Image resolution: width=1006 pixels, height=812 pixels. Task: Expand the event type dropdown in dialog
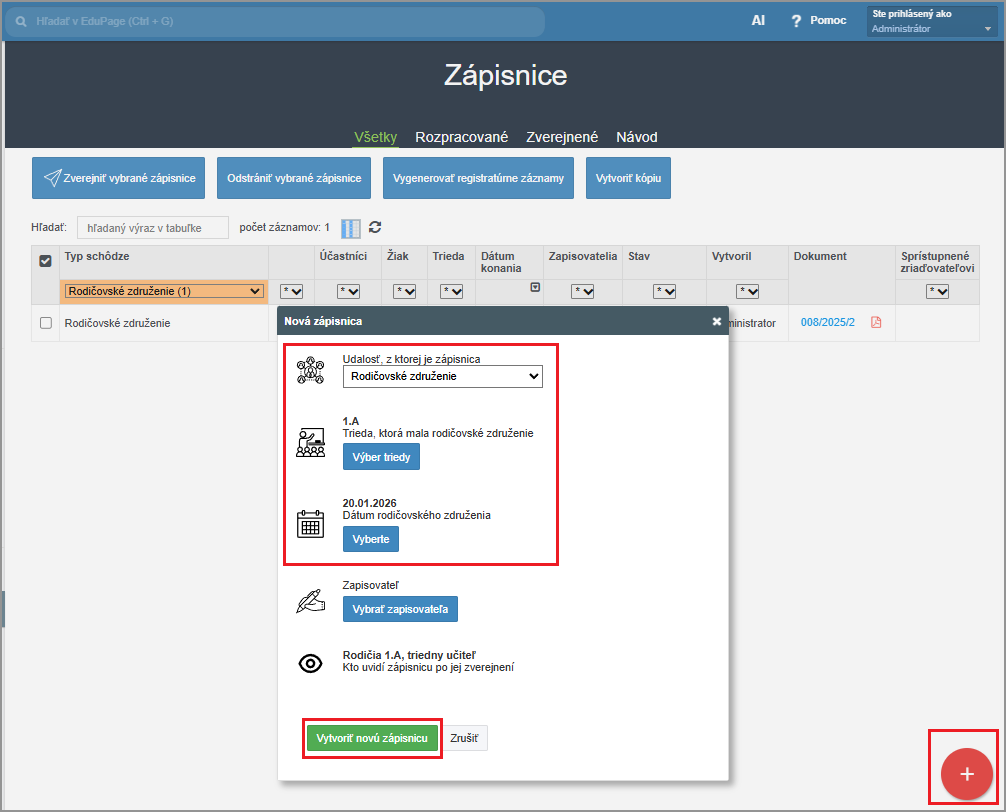coord(442,377)
